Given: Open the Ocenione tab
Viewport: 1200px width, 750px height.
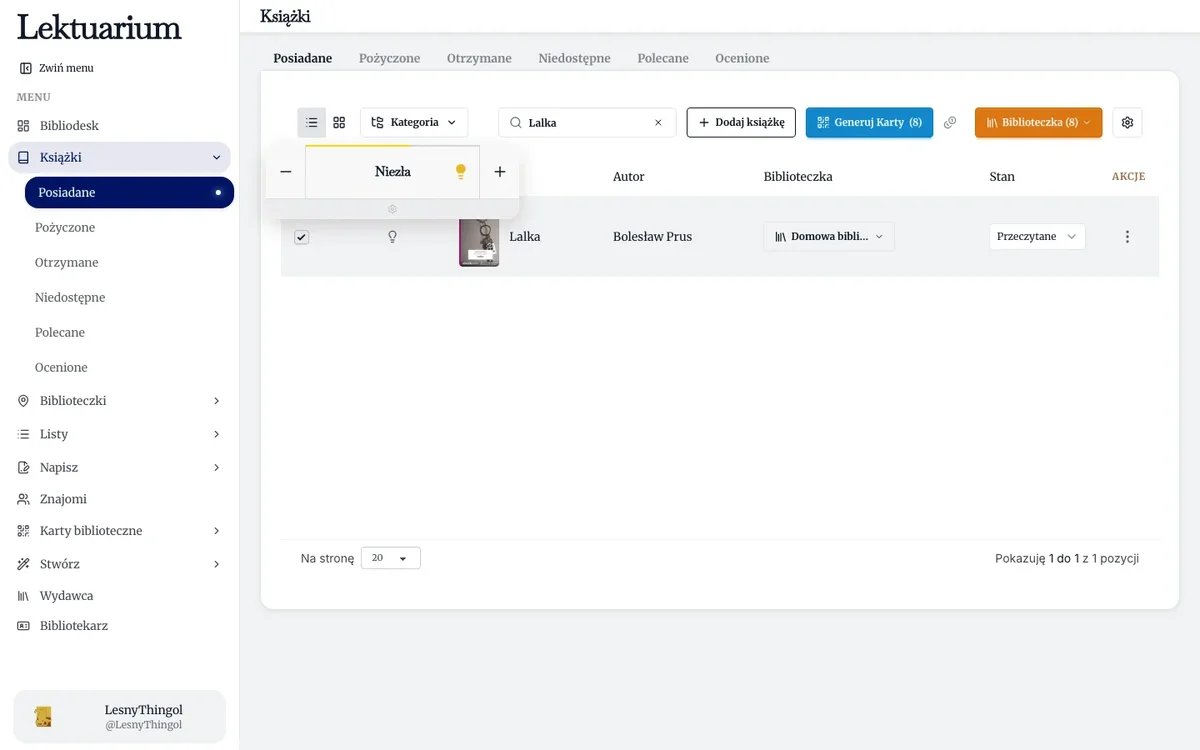Looking at the screenshot, I should pyautogui.click(x=742, y=58).
